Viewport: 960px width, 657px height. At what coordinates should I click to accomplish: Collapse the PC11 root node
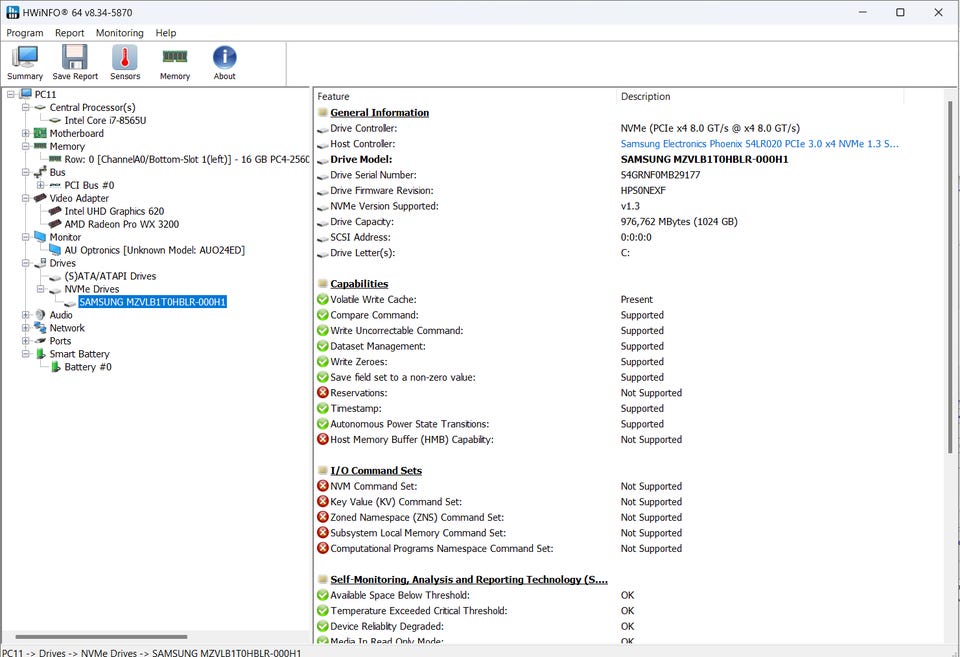(x=10, y=94)
